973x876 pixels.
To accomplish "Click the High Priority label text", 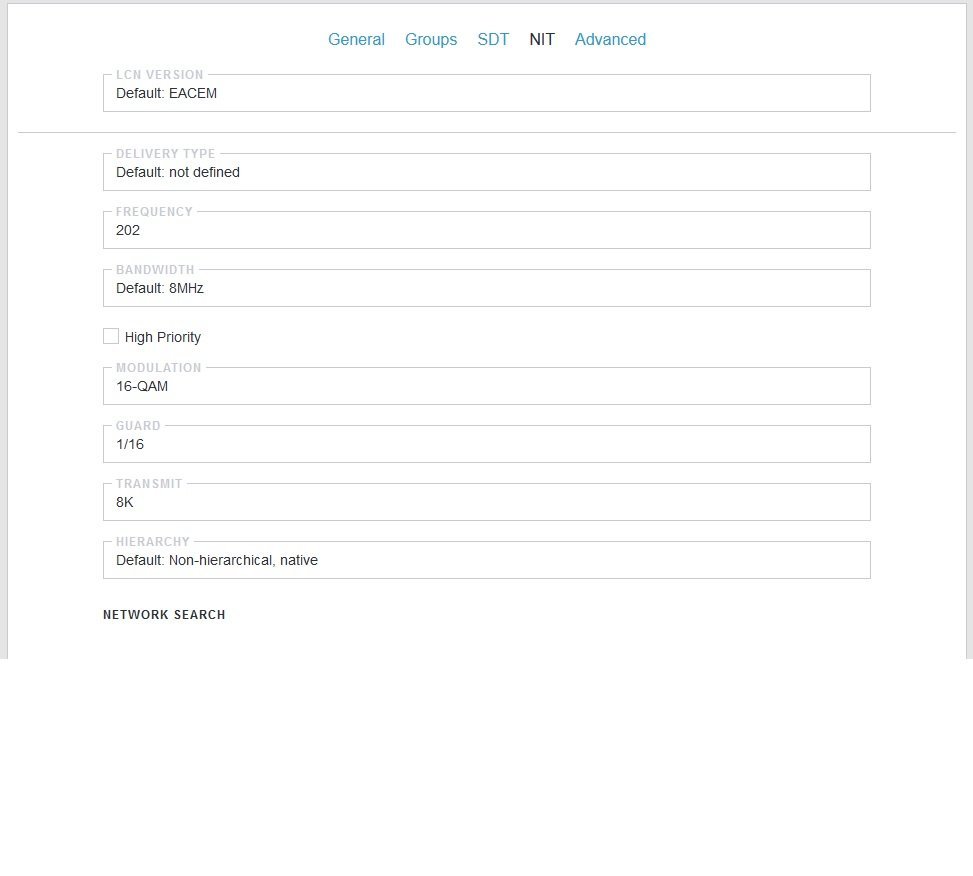I will coord(163,337).
